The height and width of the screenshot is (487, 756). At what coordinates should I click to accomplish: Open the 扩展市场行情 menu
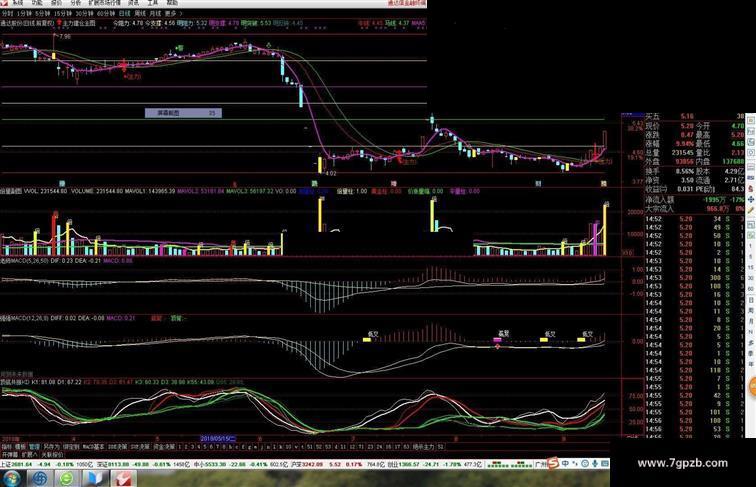point(104,3)
